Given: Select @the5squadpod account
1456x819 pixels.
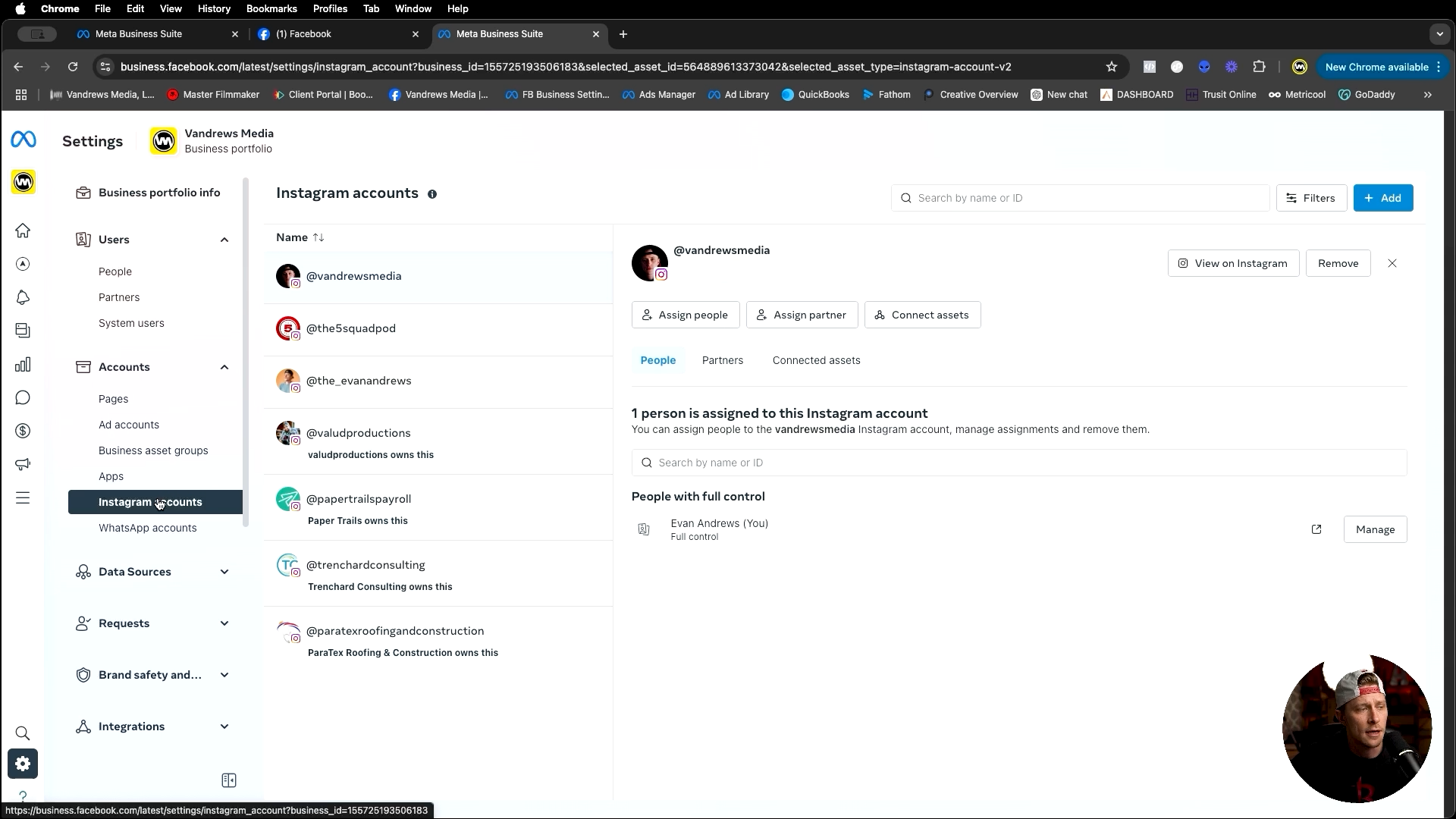Looking at the screenshot, I should point(438,328).
